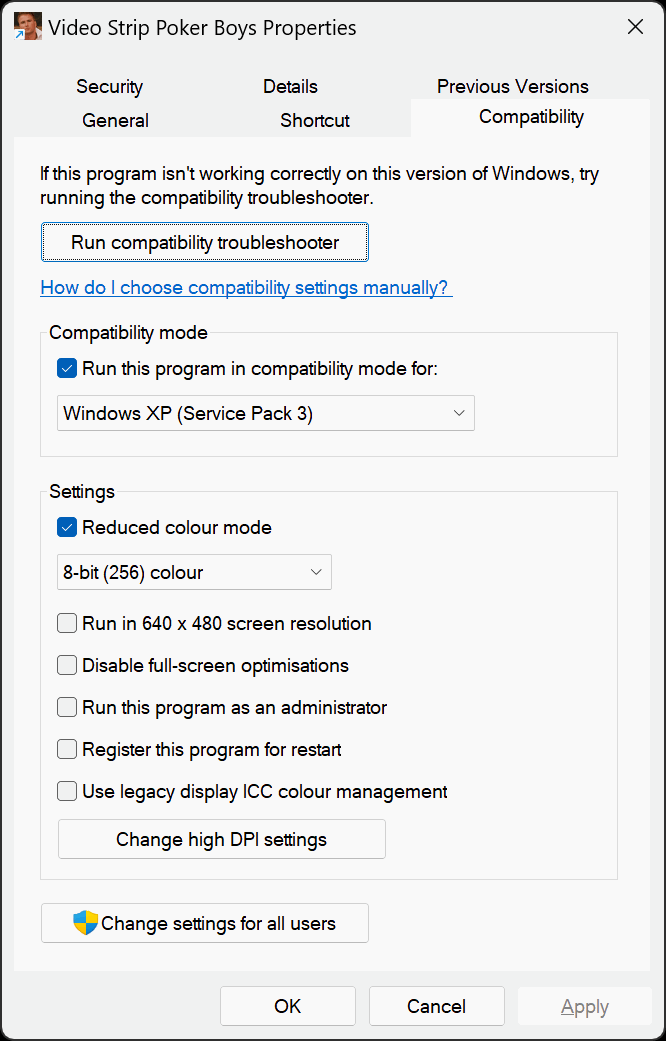The height and width of the screenshot is (1041, 666).
Task: Uncheck Reduced colour mode
Action: [67, 528]
